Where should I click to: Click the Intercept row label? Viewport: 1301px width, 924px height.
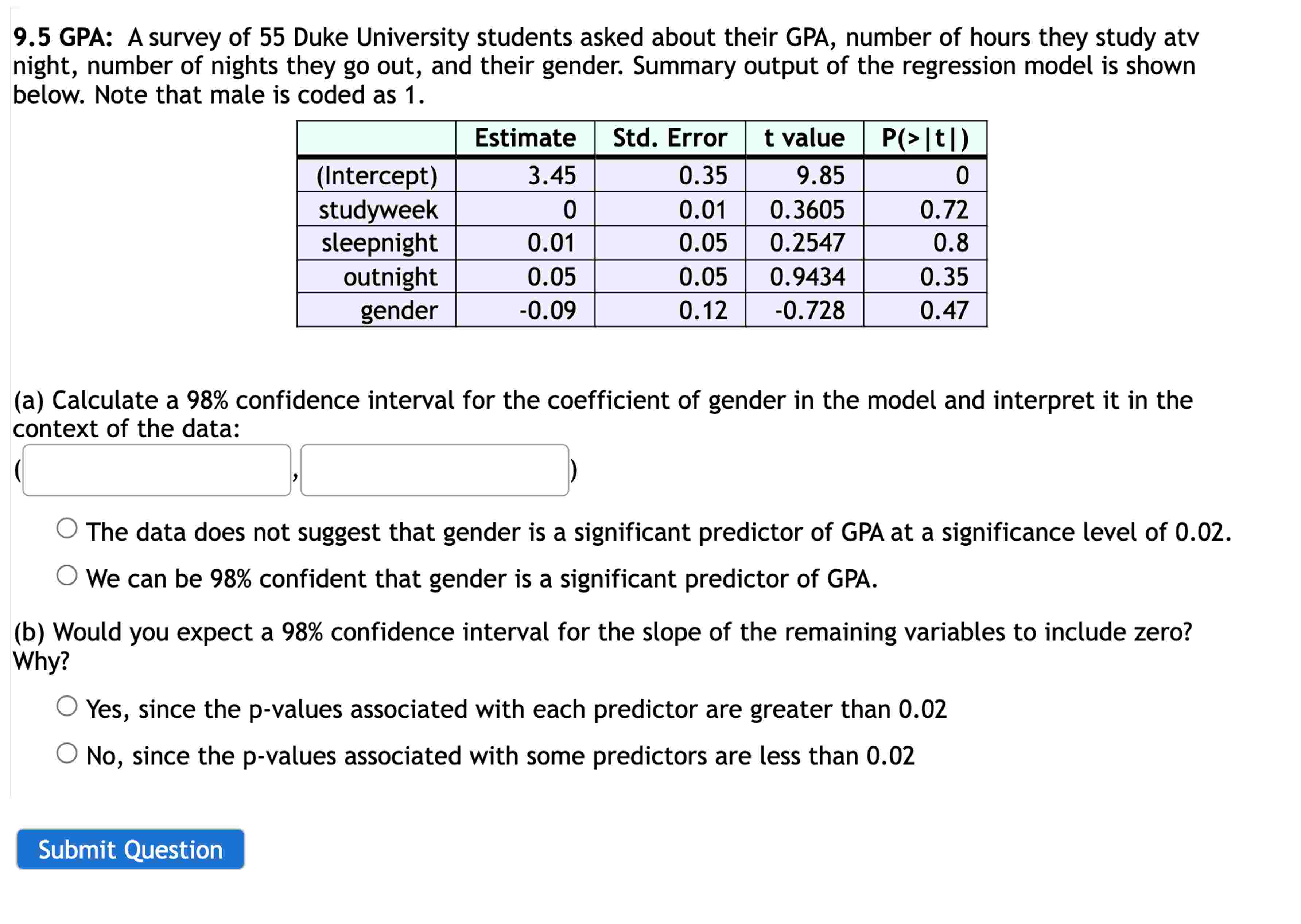pyautogui.click(x=378, y=176)
